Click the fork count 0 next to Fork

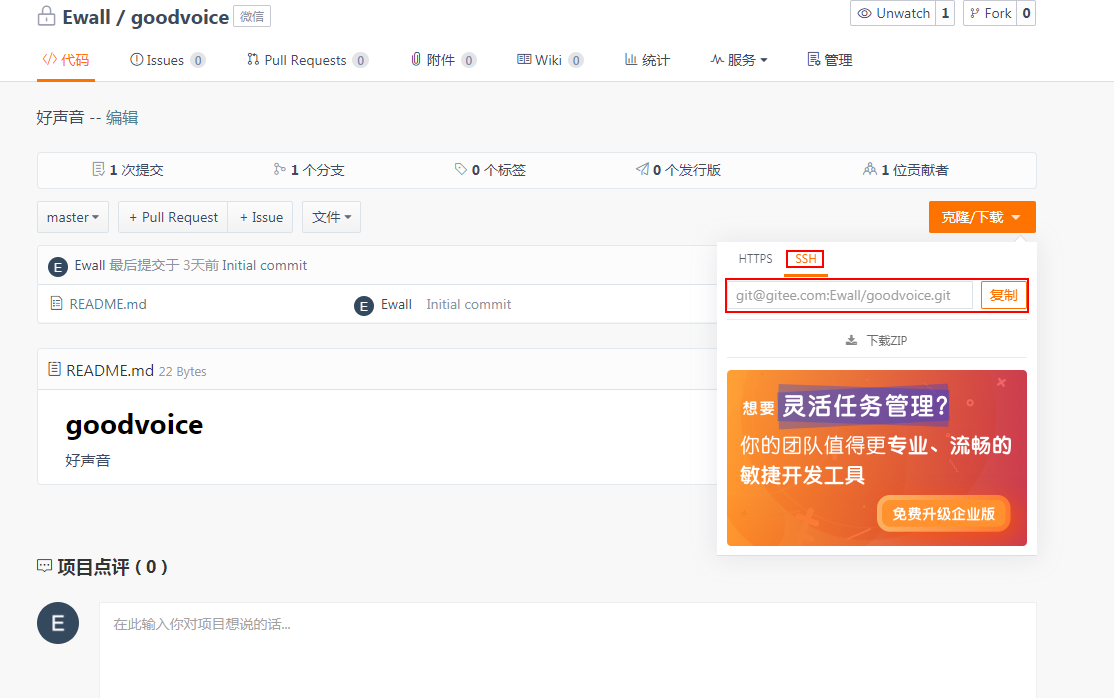coord(1026,14)
